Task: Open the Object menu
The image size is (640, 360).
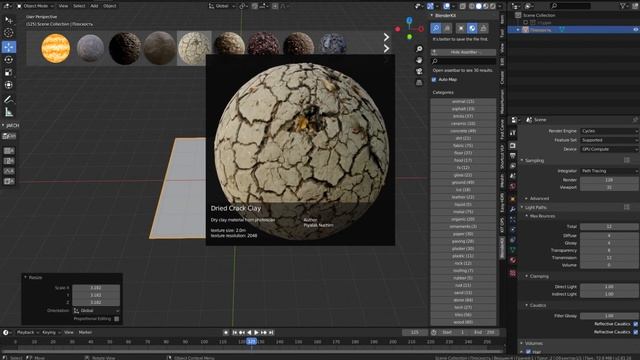Action: coord(110,6)
